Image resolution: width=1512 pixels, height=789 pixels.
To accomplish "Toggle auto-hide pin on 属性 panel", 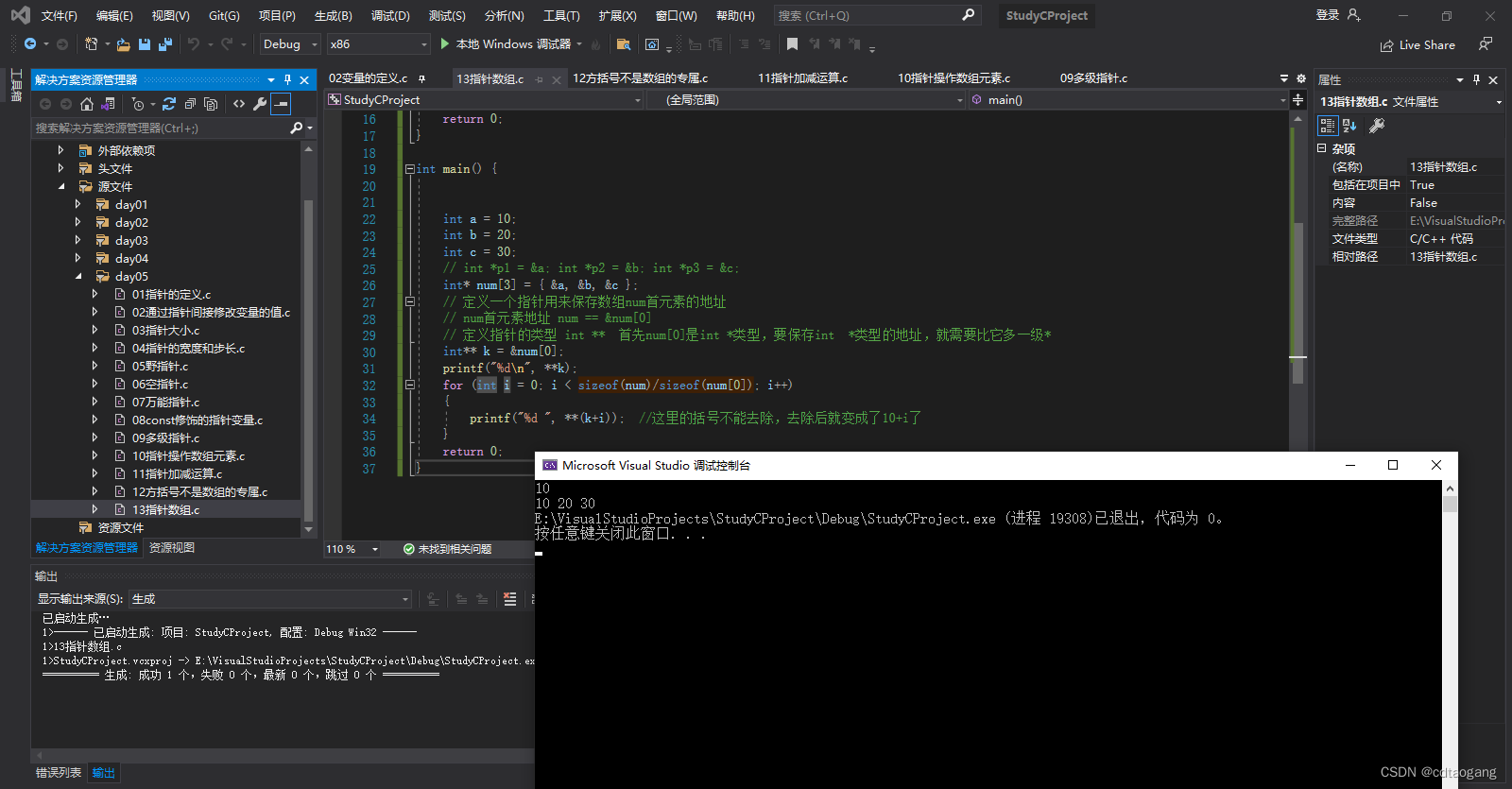I will click(x=1476, y=80).
